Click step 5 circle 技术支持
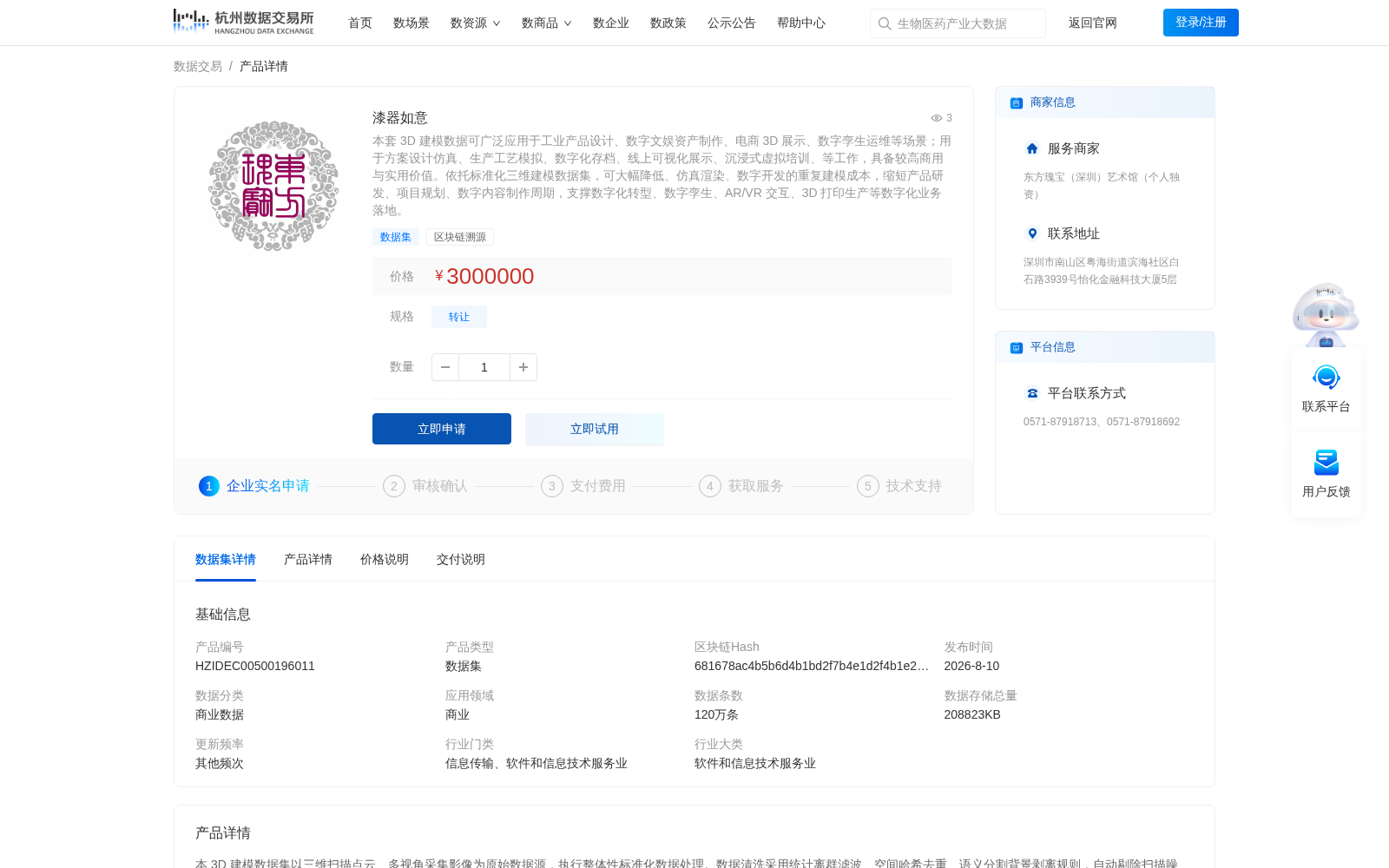 tap(868, 486)
